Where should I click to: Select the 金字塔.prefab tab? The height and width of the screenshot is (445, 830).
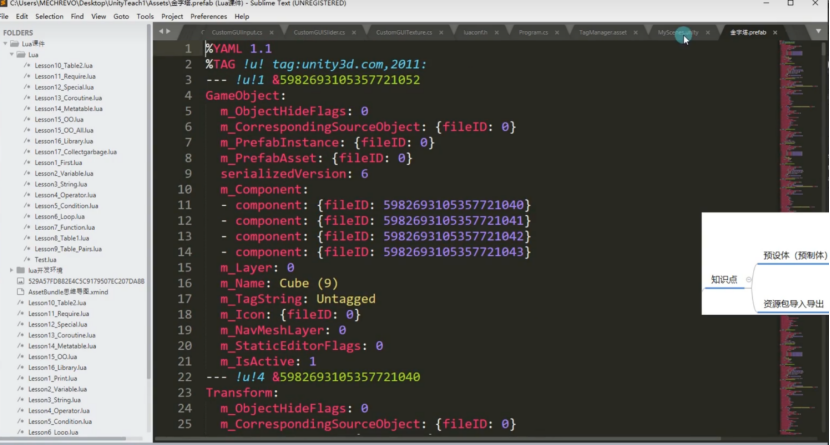tap(748, 33)
